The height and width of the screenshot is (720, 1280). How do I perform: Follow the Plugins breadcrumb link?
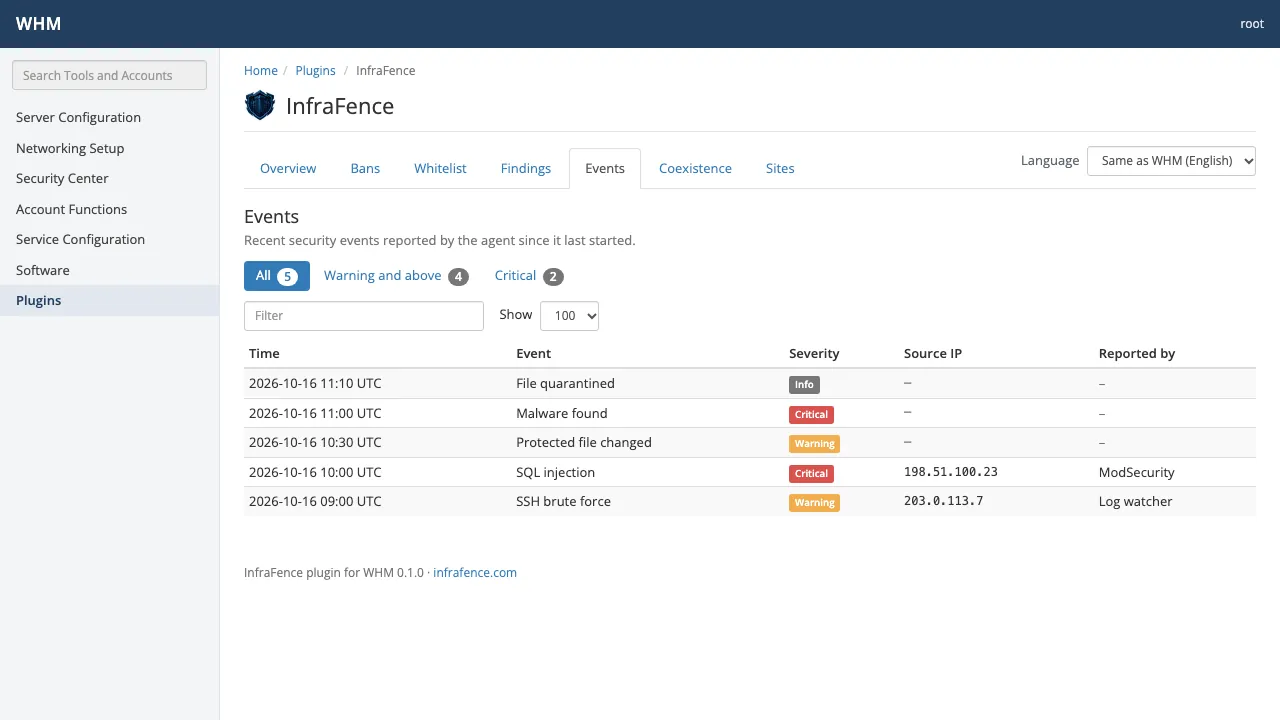pos(316,71)
